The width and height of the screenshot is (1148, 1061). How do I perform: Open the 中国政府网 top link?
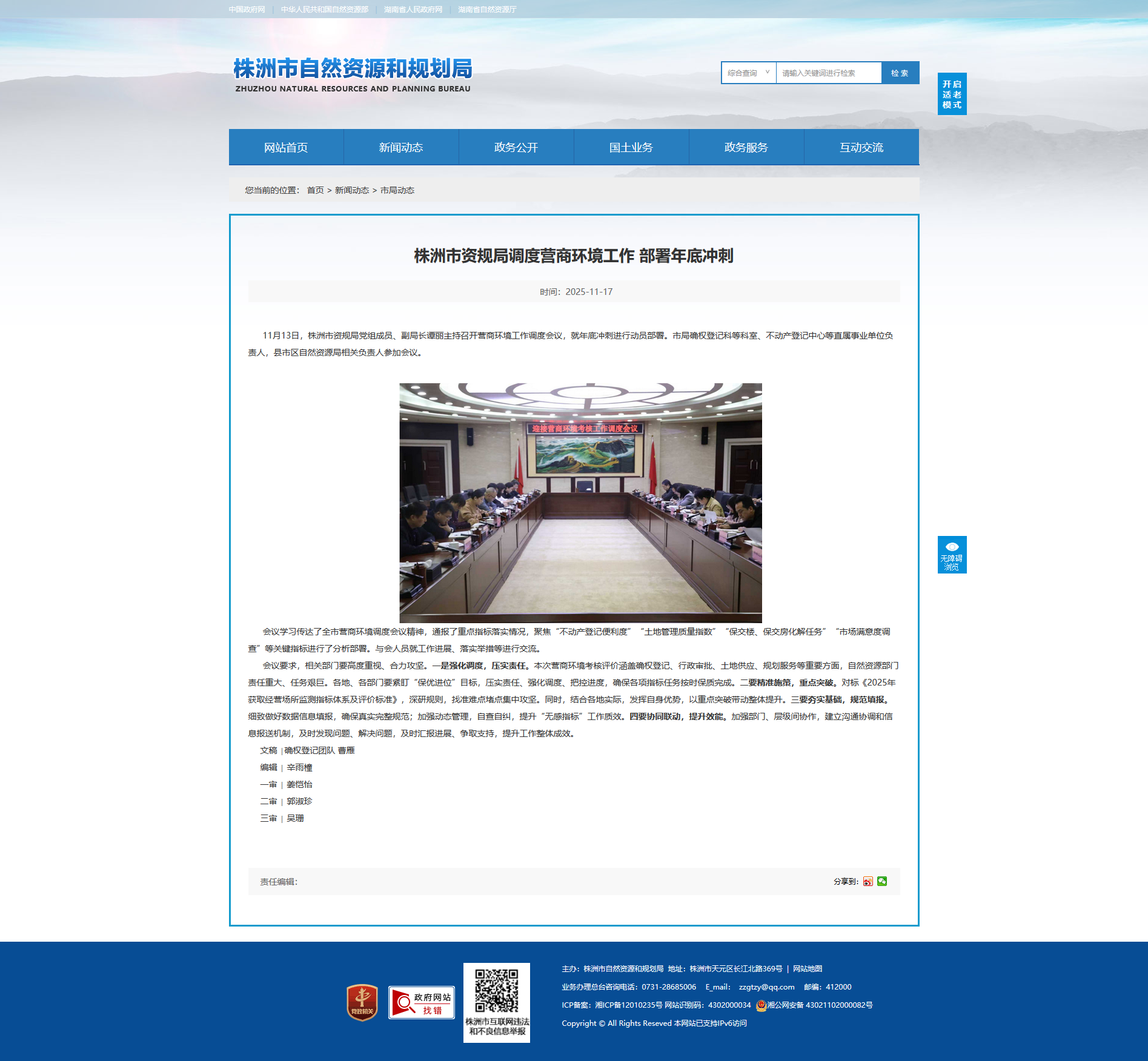[247, 10]
